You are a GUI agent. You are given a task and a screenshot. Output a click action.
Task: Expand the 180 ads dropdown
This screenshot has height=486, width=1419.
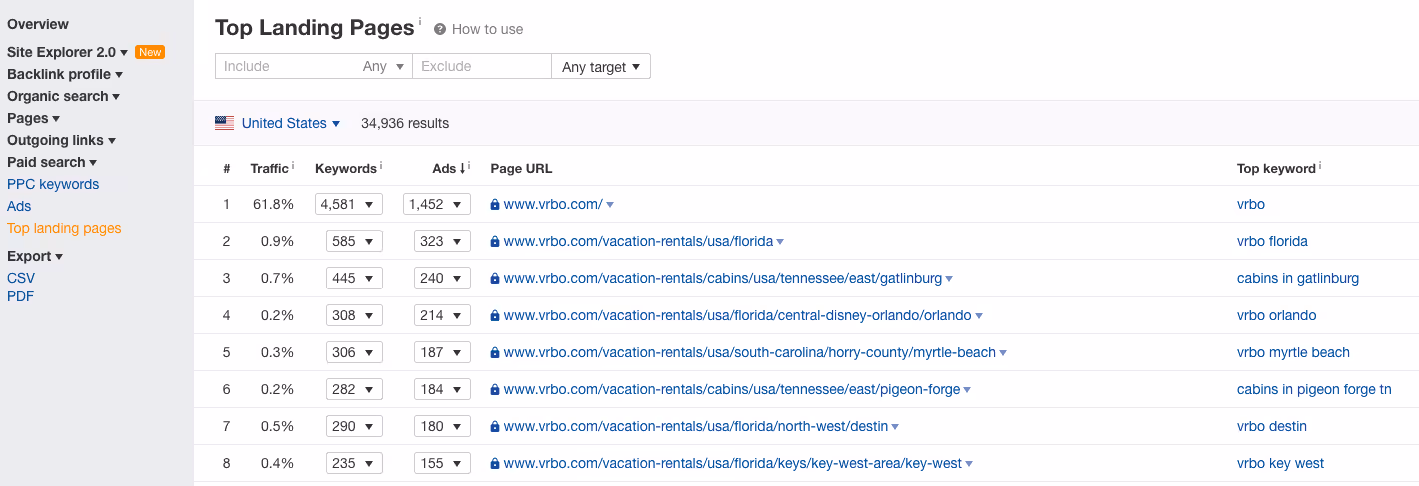(x=442, y=426)
